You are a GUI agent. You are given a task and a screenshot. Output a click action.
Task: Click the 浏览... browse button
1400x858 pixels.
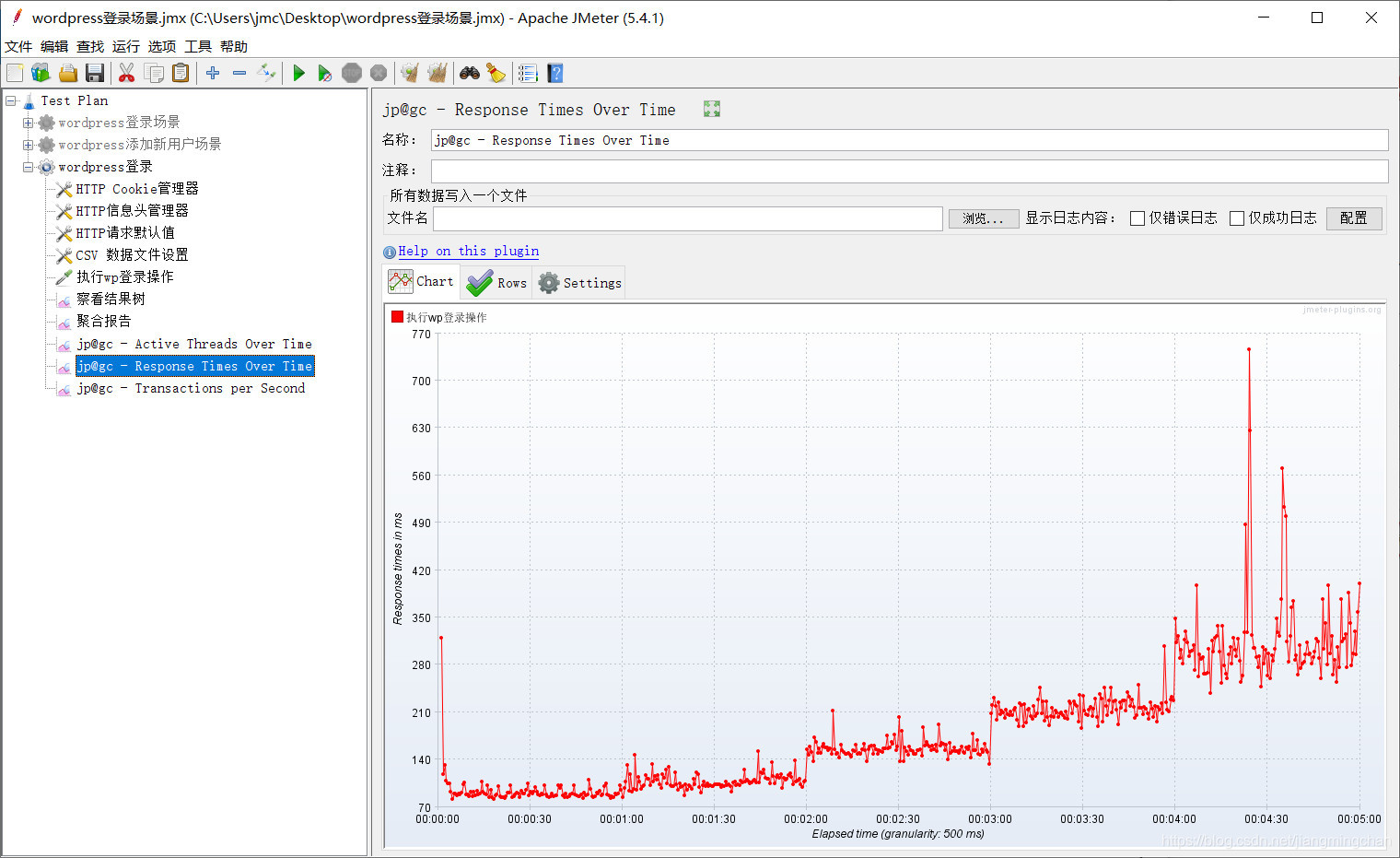[x=984, y=218]
